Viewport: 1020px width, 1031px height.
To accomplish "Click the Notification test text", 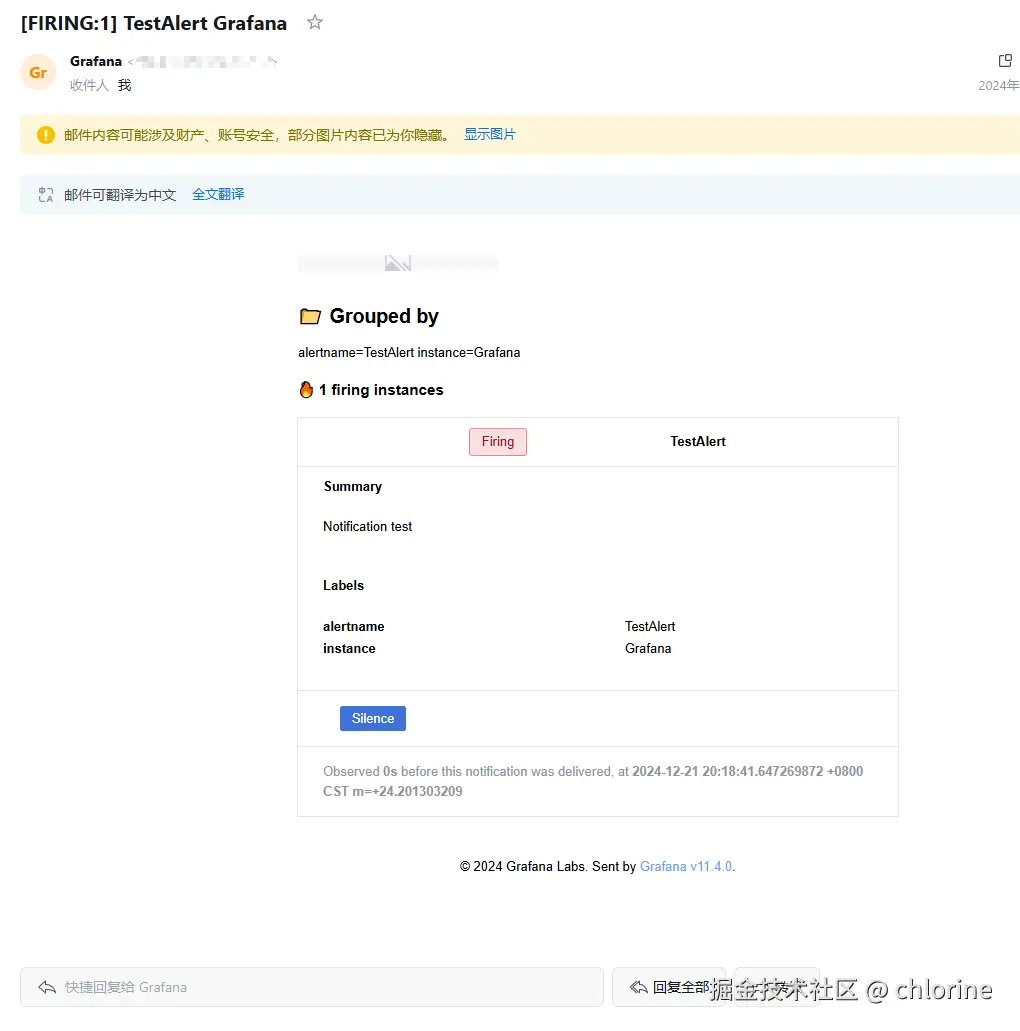I will pos(368,527).
